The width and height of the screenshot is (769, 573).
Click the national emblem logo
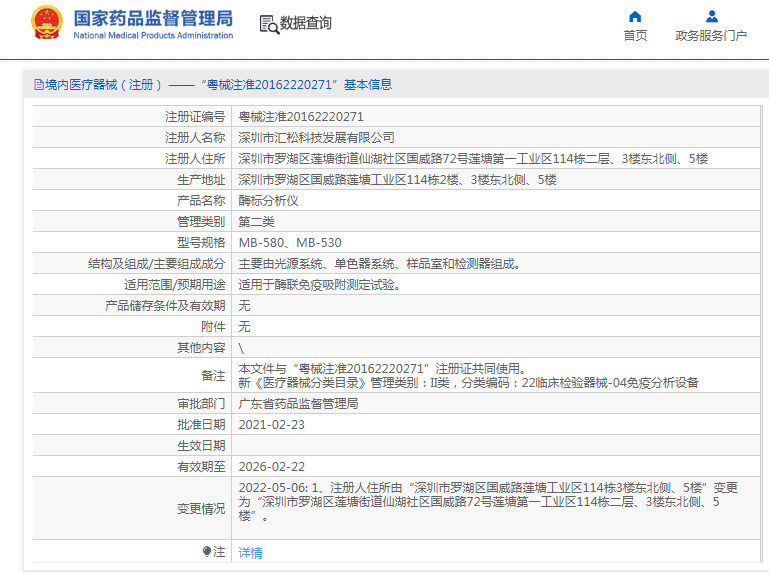pyautogui.click(x=47, y=23)
